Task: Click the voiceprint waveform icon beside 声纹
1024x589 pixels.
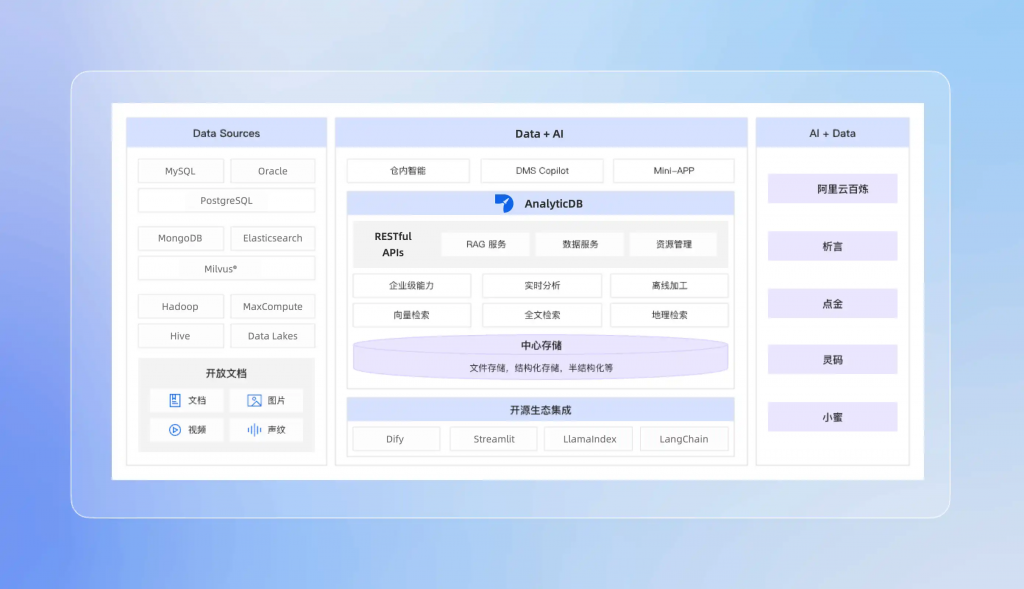Action: 254,429
